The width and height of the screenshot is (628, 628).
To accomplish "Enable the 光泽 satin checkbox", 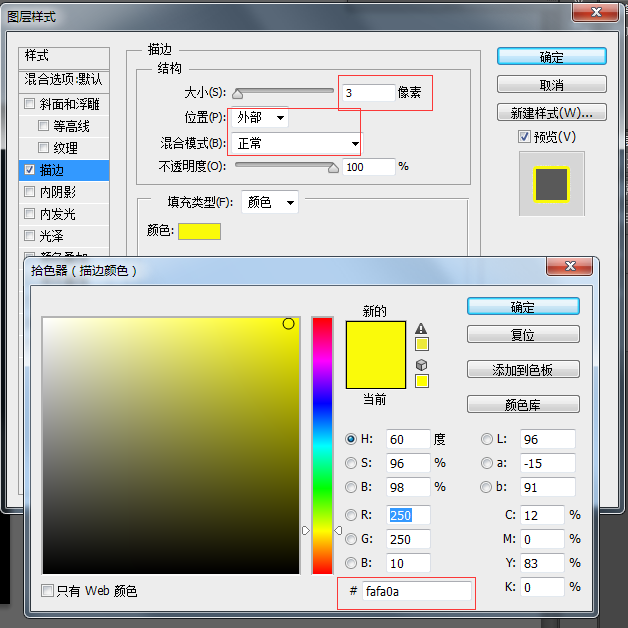I will (29, 236).
